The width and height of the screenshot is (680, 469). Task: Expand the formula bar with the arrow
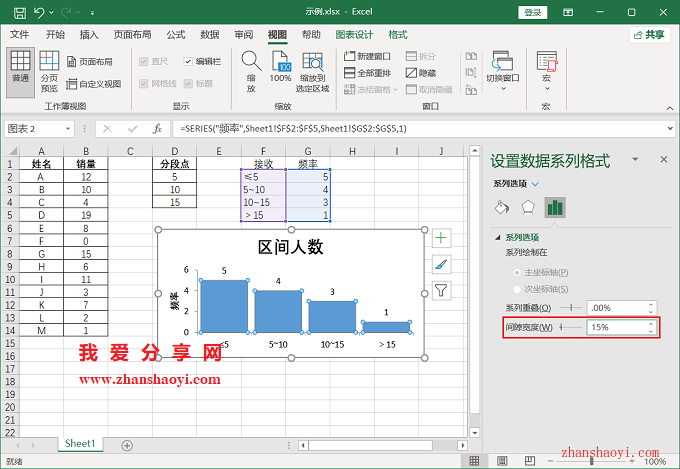coord(670,128)
